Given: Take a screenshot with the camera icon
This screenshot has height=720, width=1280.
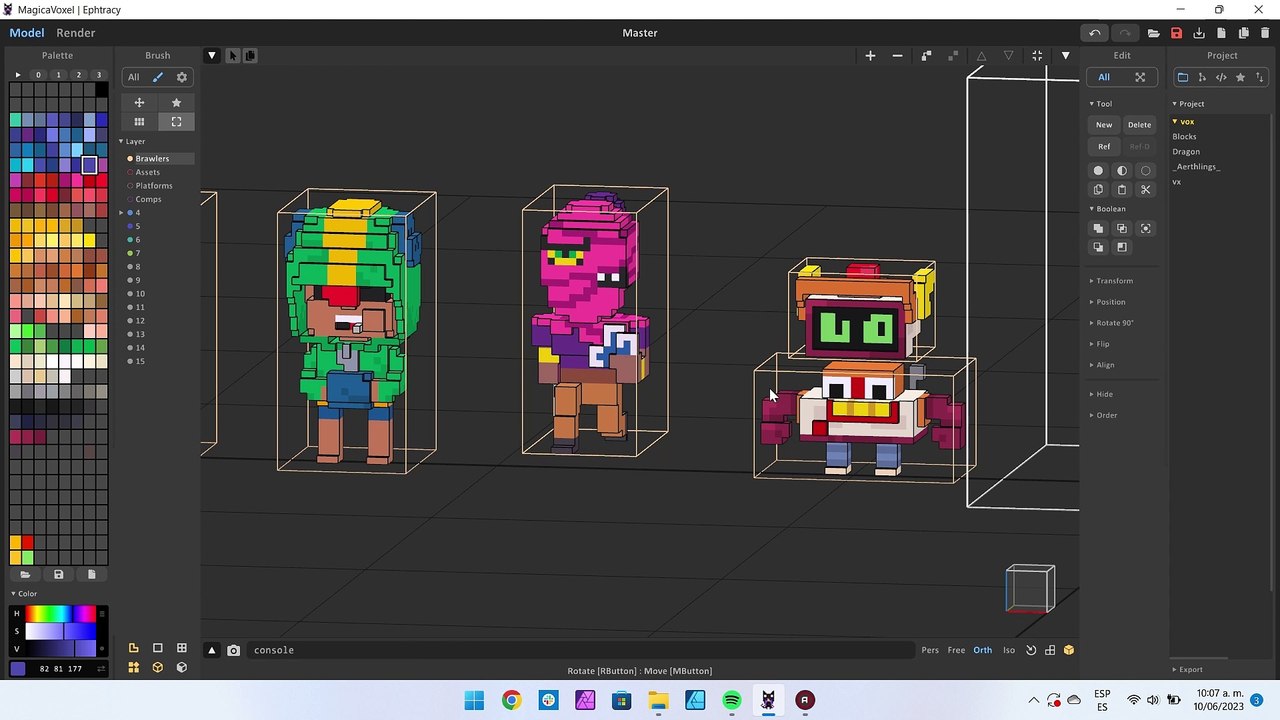Looking at the screenshot, I should [x=233, y=650].
